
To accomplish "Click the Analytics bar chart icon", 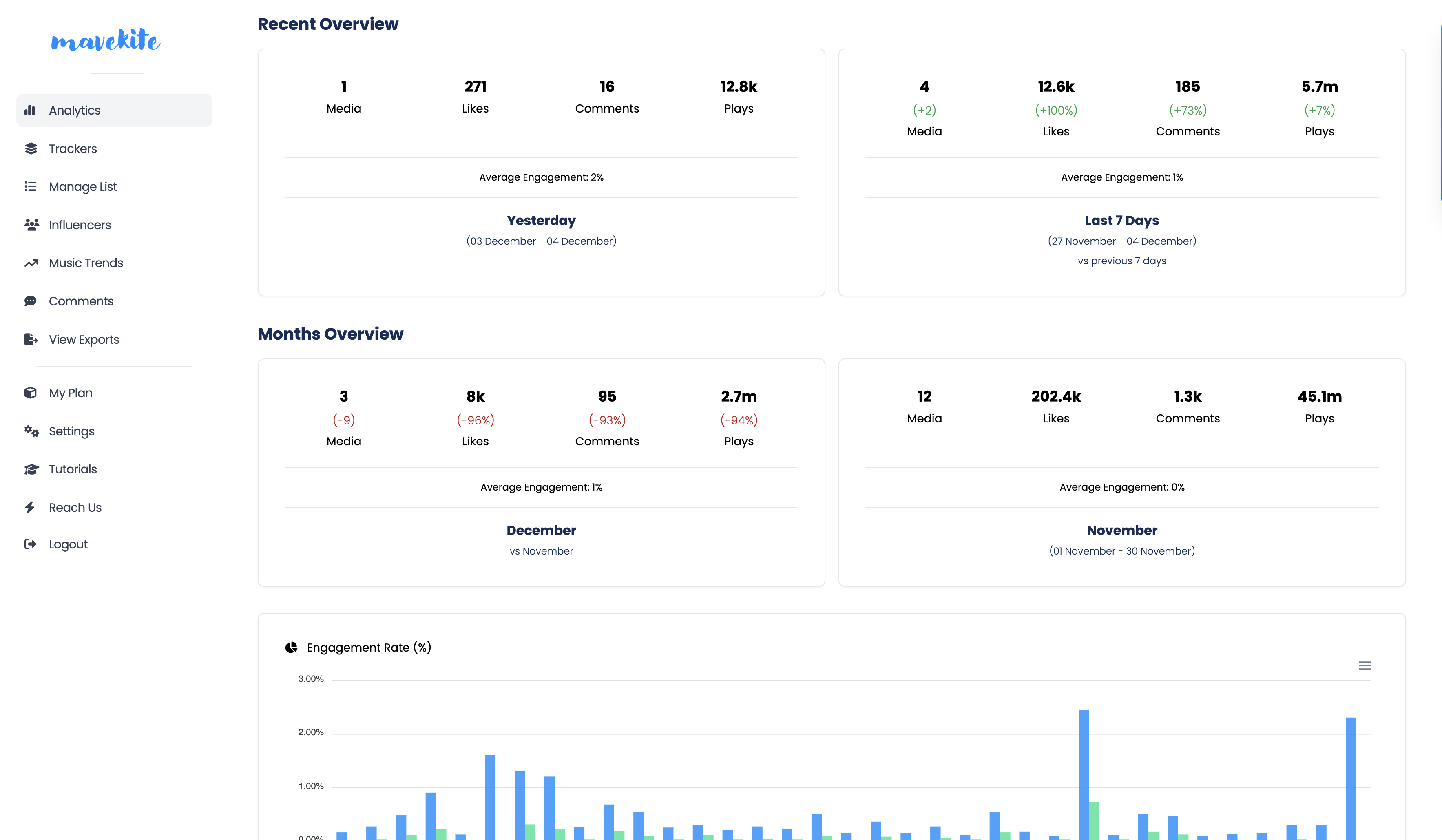I will click(x=30, y=111).
